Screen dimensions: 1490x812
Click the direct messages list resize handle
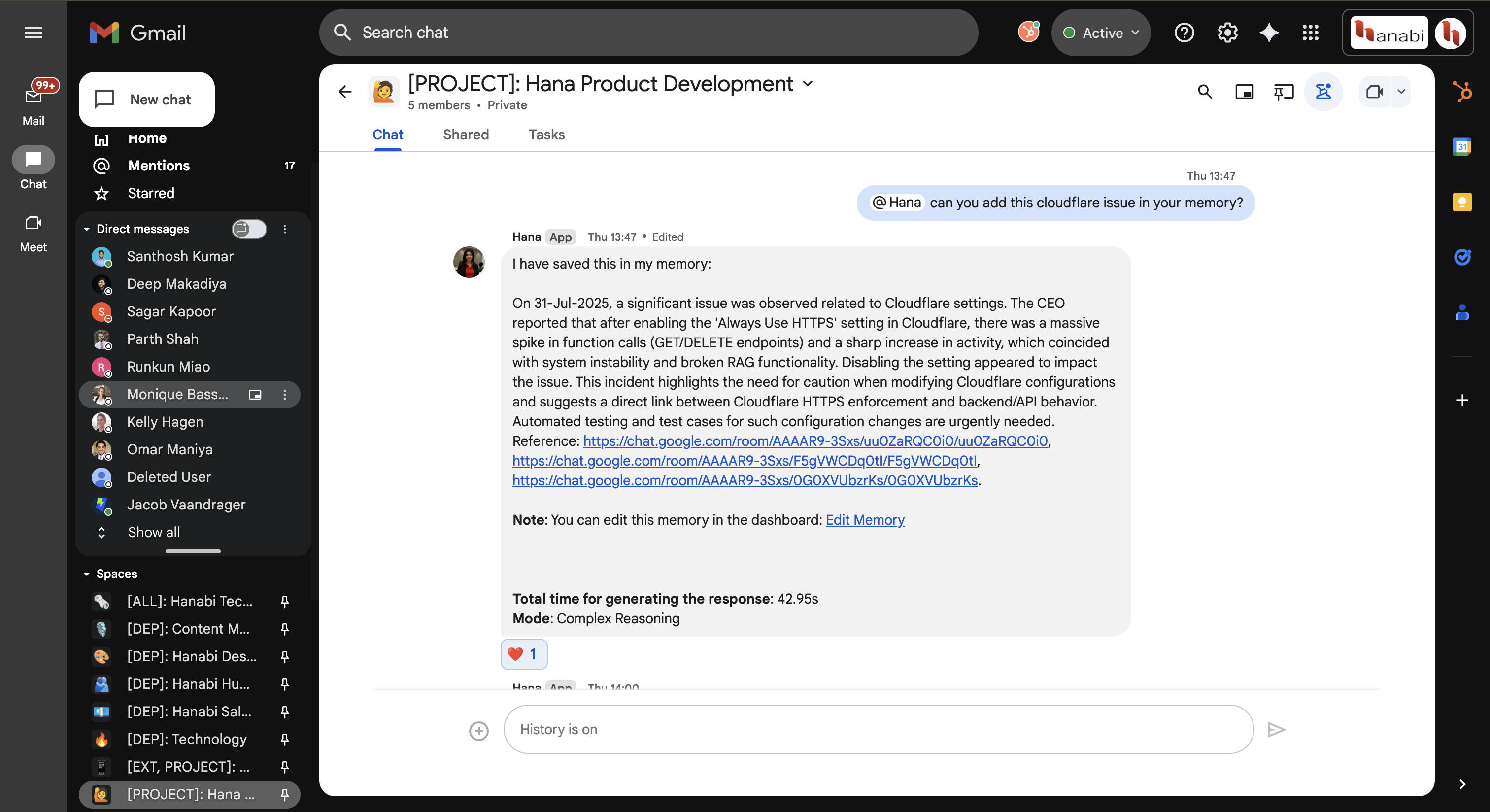tap(193, 551)
